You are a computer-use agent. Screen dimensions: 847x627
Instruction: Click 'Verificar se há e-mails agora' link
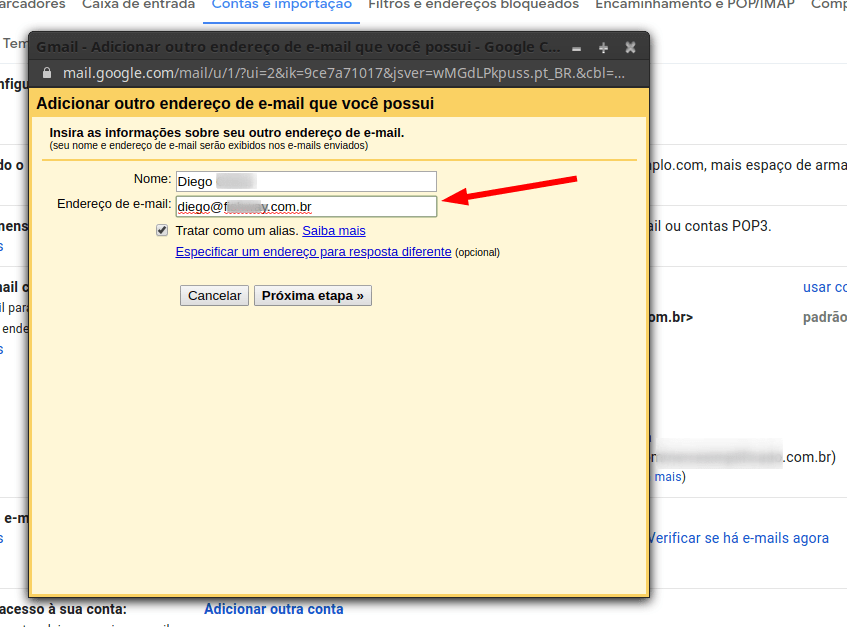pyautogui.click(x=740, y=538)
